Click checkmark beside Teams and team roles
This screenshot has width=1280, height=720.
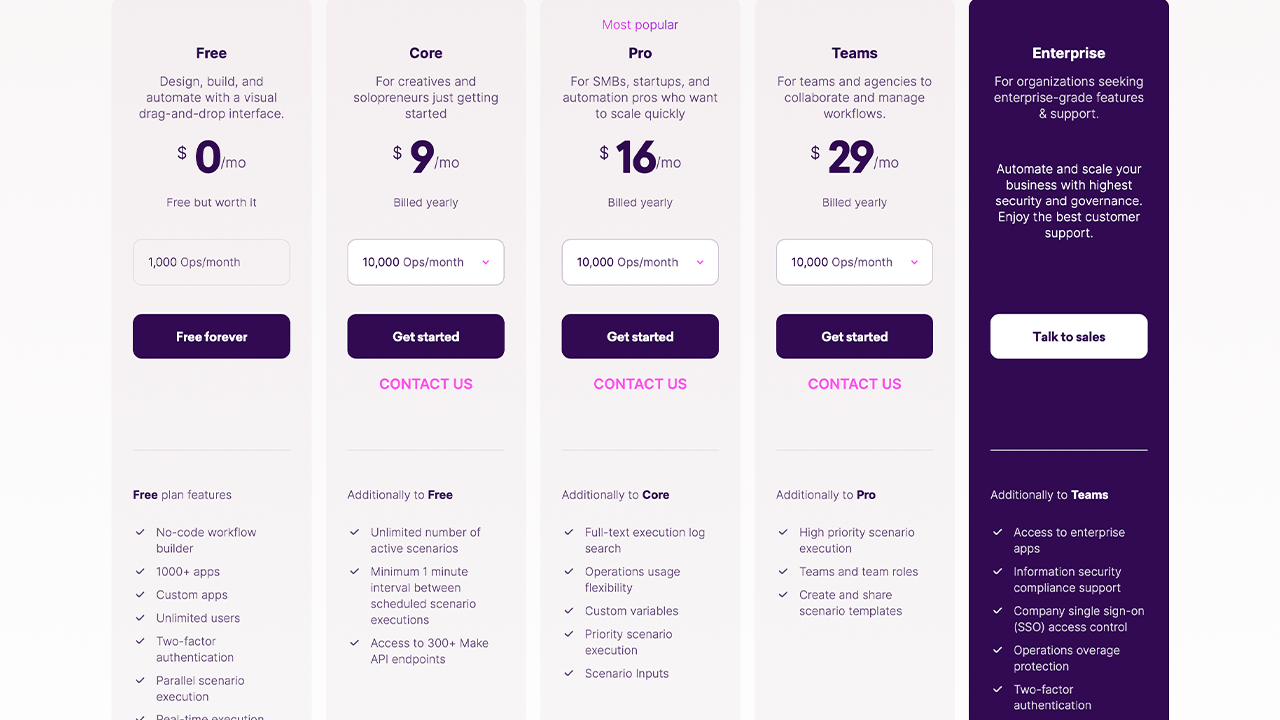click(x=783, y=572)
